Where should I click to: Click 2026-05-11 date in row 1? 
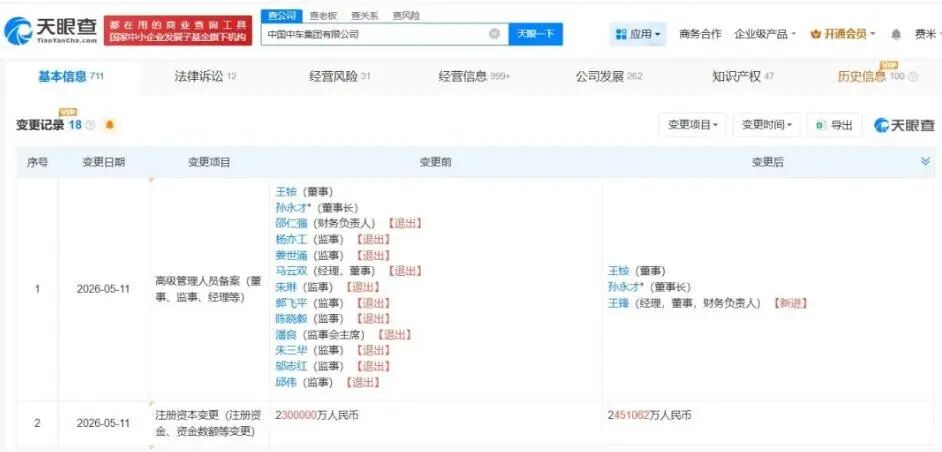[103, 289]
